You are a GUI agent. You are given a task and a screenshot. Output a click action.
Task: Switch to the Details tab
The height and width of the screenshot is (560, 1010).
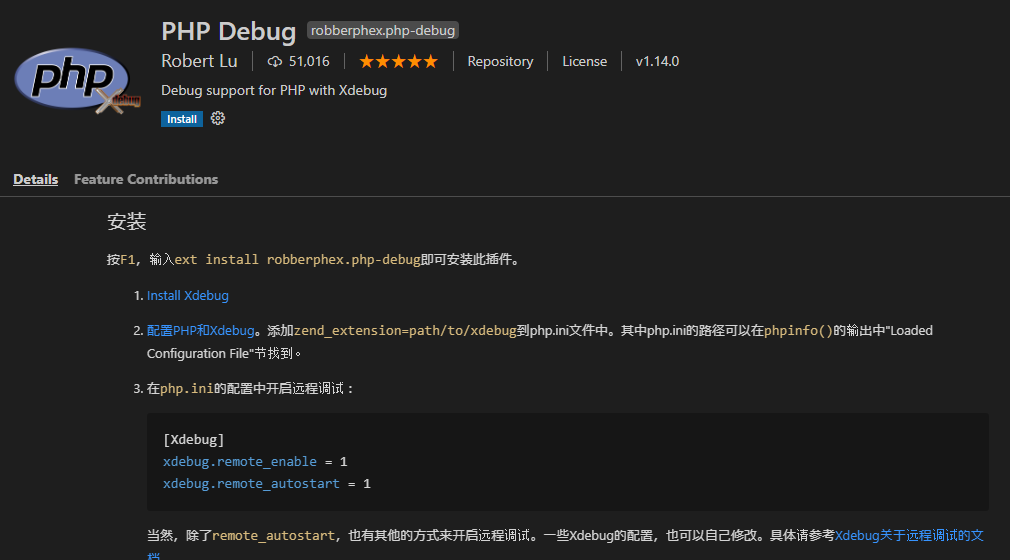(35, 179)
